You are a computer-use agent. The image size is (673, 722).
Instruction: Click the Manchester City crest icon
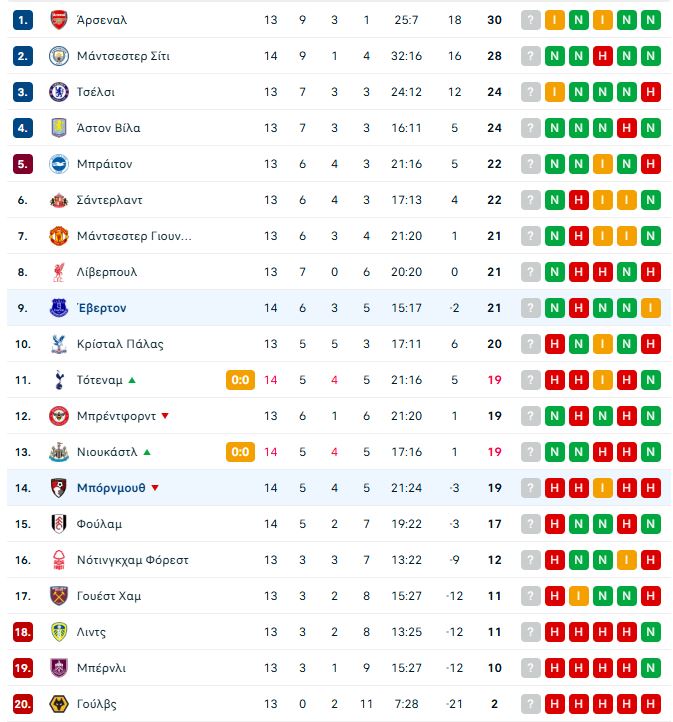[58, 56]
